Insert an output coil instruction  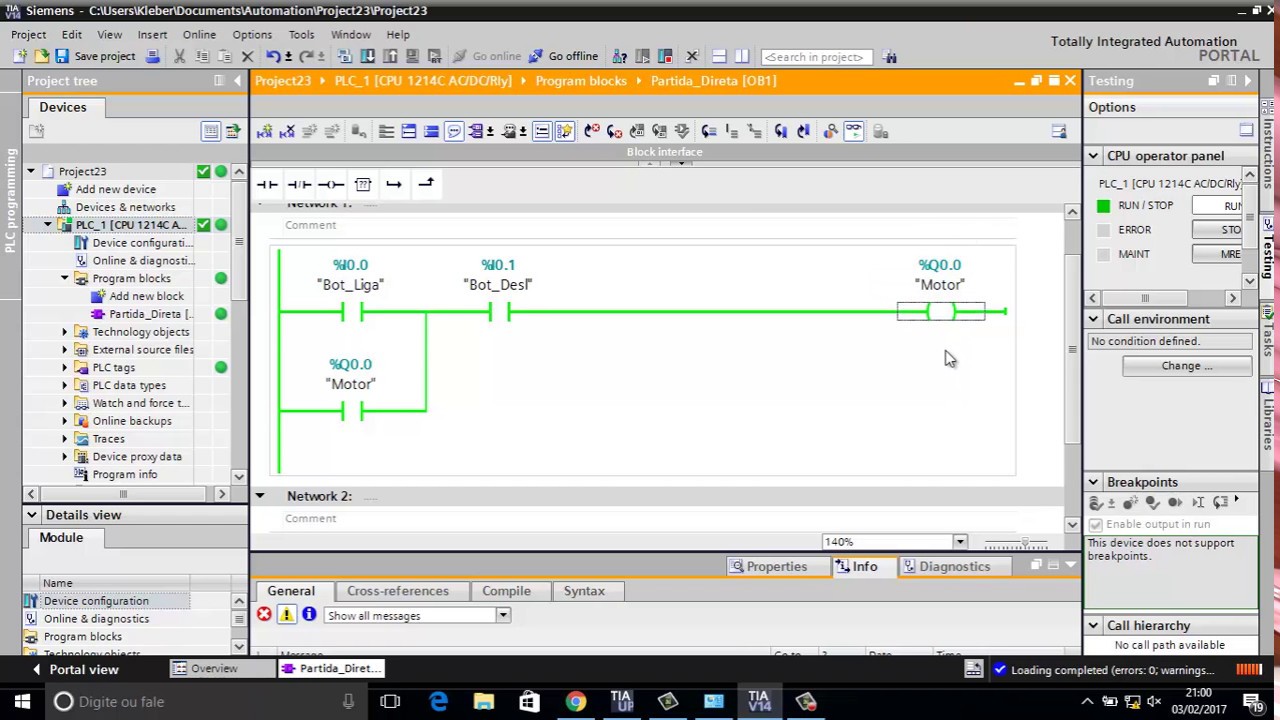coord(331,184)
